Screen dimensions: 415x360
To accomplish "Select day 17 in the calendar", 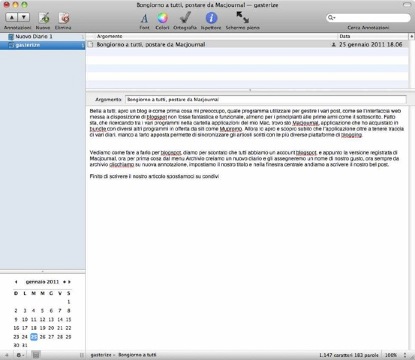I will coord(25,328).
